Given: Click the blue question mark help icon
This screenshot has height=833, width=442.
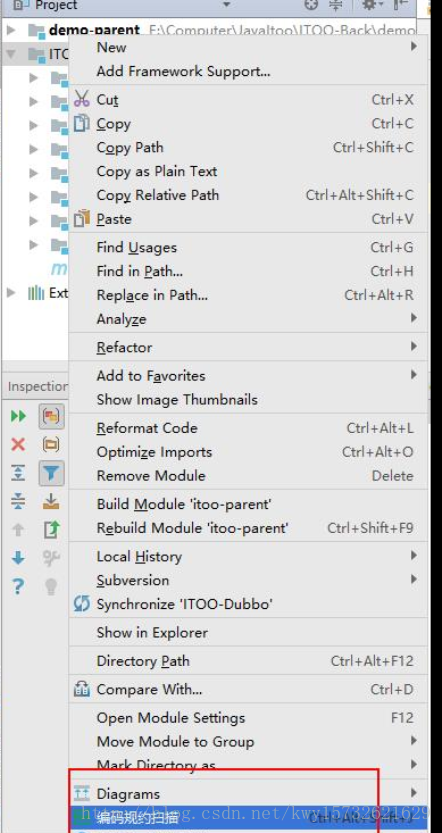Looking at the screenshot, I should (x=18, y=586).
